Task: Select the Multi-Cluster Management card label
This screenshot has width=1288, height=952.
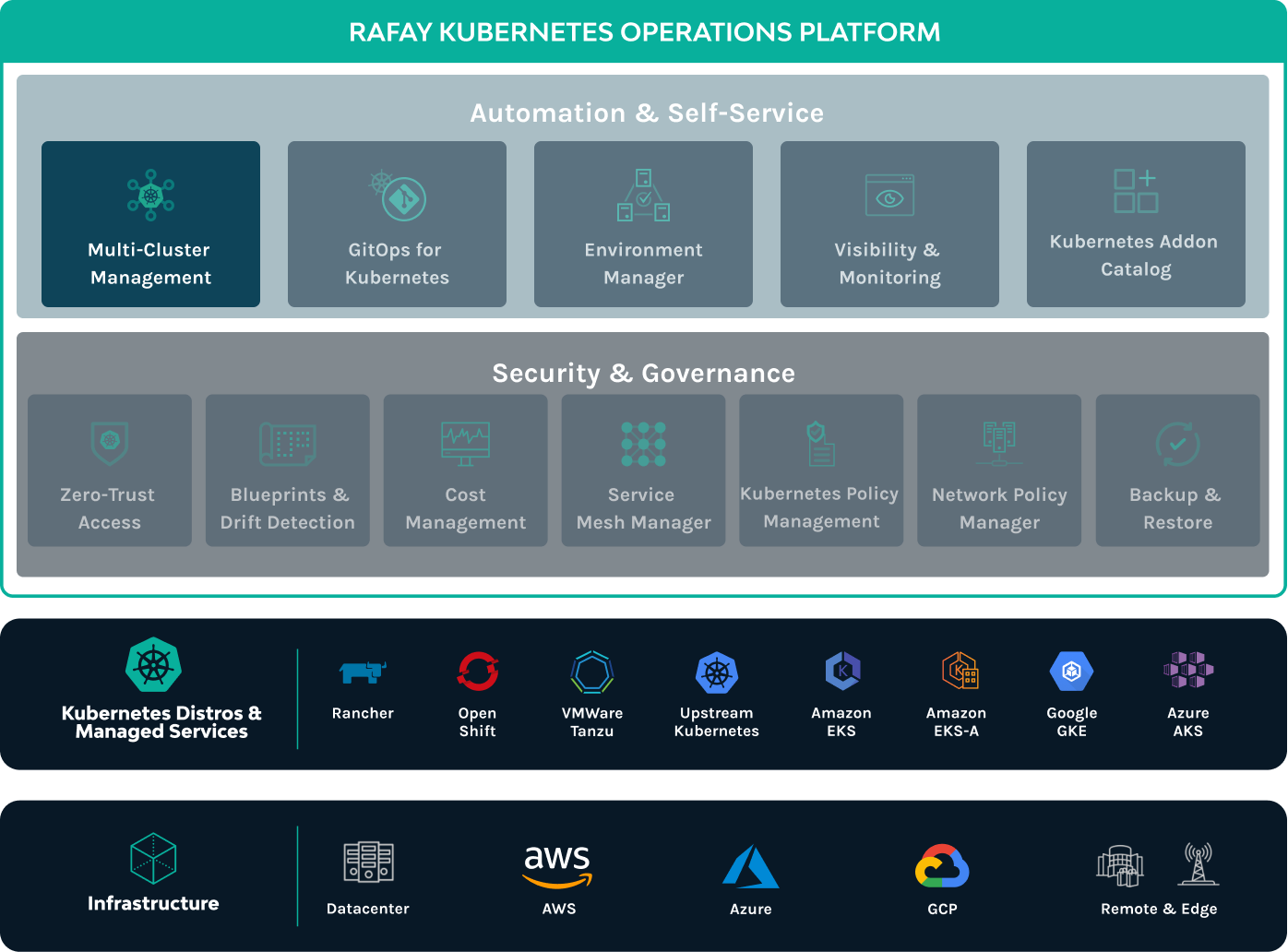Action: click(150, 264)
